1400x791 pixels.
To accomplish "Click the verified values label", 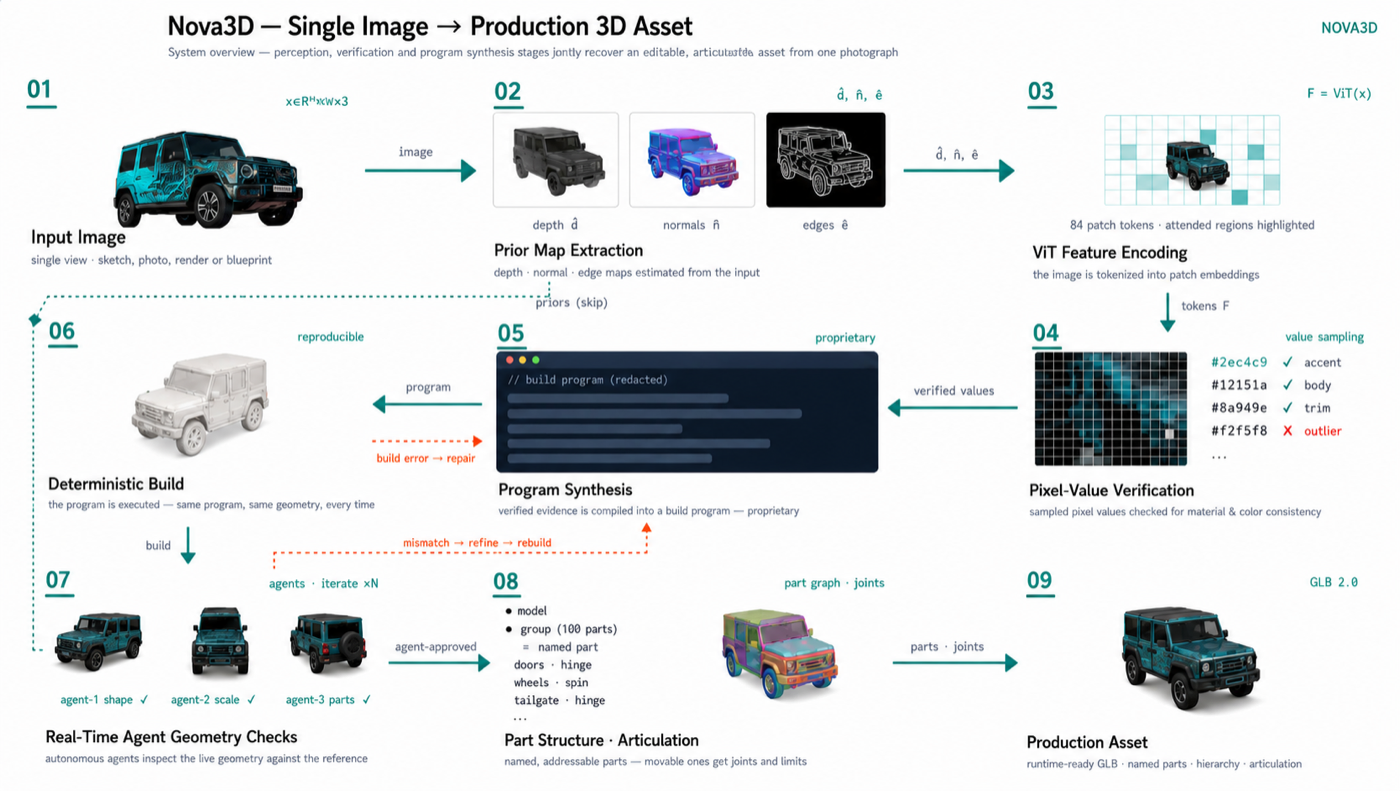I will pyautogui.click(x=954, y=391).
